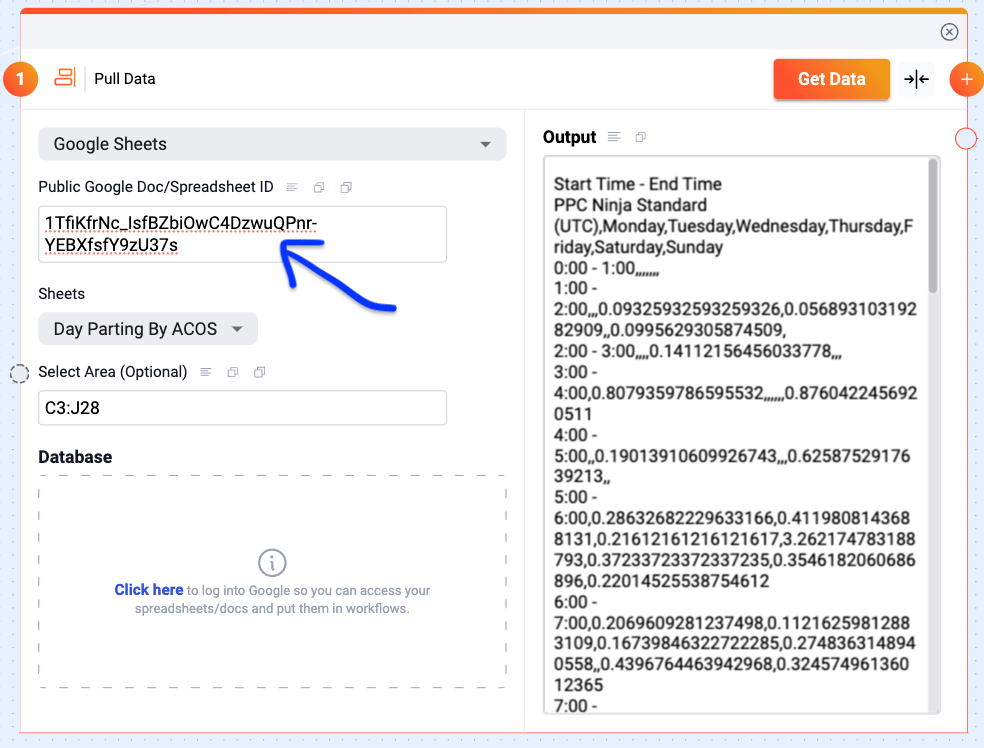Focus the C3:J28 area input field
Viewport: 984px width, 748px height.
tap(242, 408)
